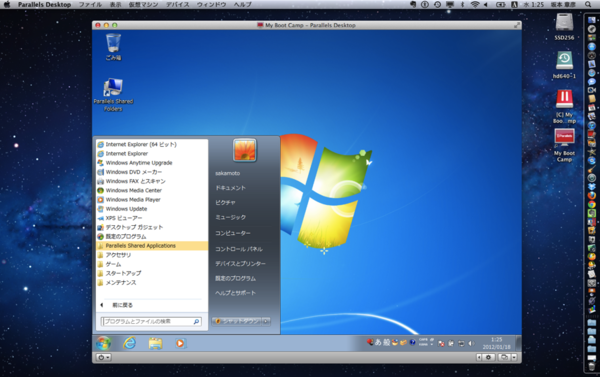The width and height of the screenshot is (600, 377).
Task: Select the hd640-1 Time Machine drive icon
Action: pyautogui.click(x=564, y=65)
